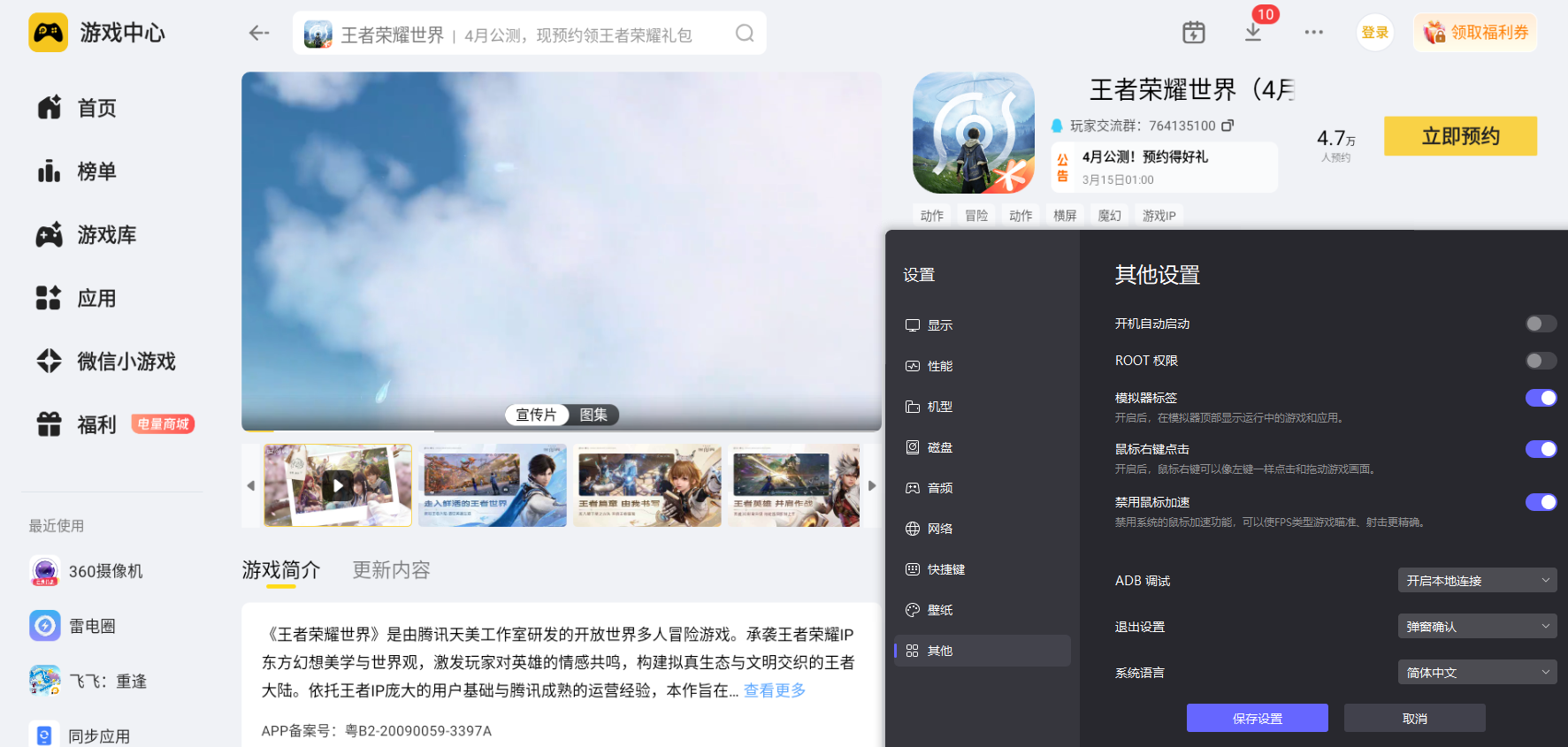Launch 雷电圈 from recent apps
1568x747 pixels.
click(73, 626)
